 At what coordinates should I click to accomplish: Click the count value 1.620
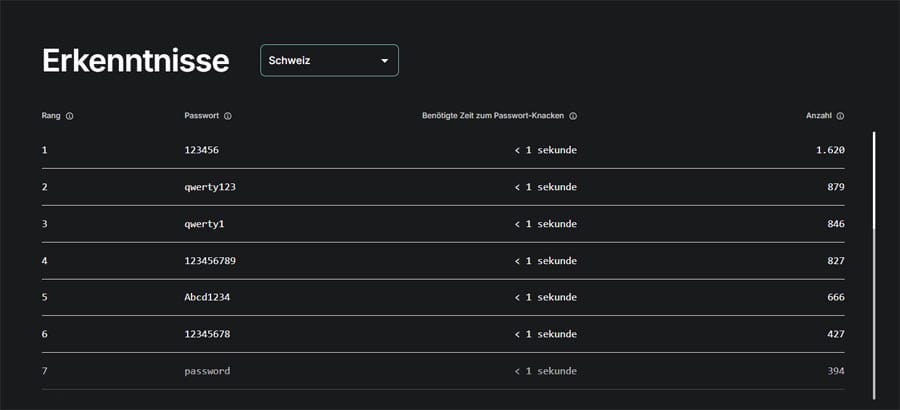click(x=830, y=150)
